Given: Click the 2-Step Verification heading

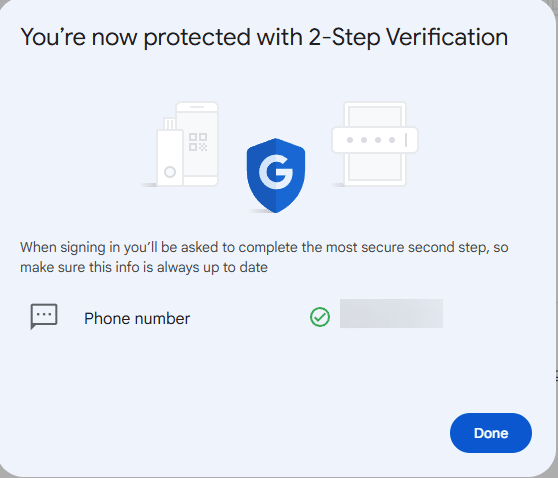Looking at the screenshot, I should click(264, 37).
